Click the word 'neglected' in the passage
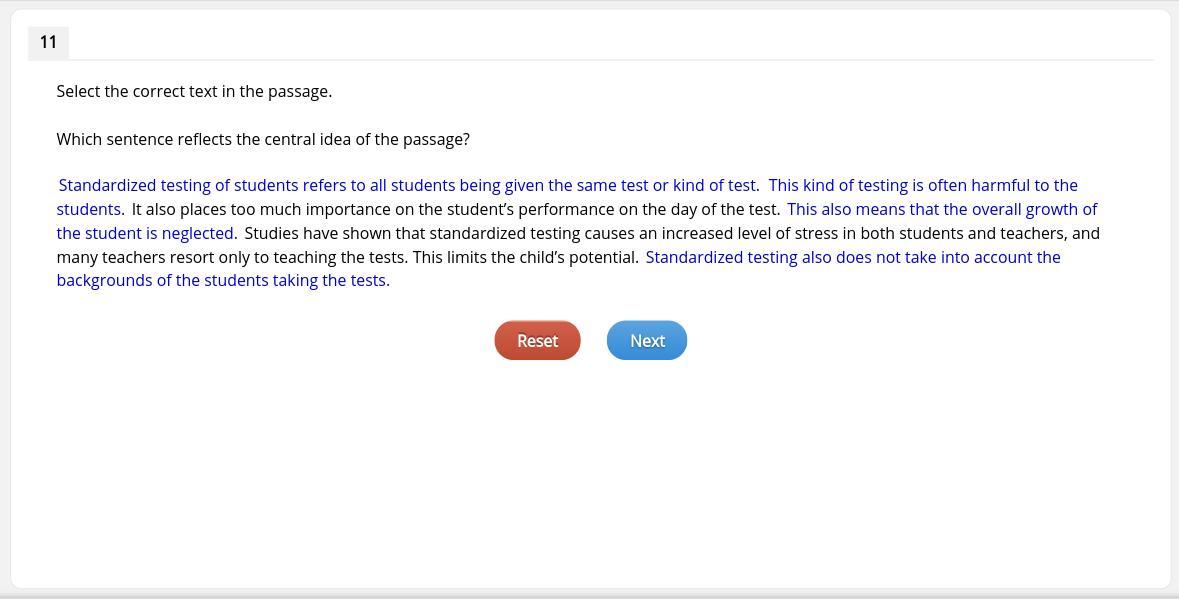The width and height of the screenshot is (1179, 599). [x=198, y=234]
